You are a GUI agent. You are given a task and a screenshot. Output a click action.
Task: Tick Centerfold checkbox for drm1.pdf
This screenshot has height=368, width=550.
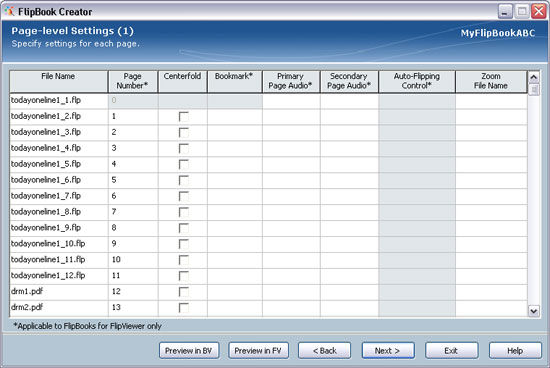[x=183, y=292]
